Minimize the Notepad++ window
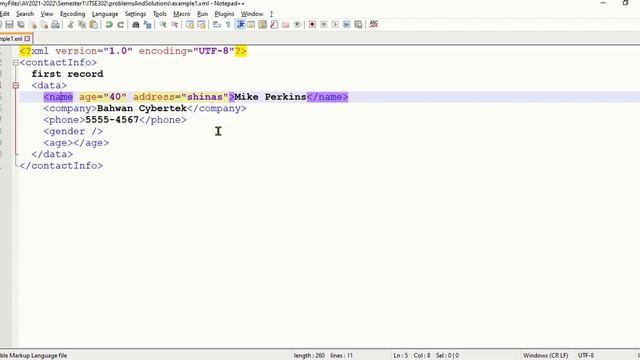Viewport: 640px width, 360px height. pyautogui.click(x=603, y=3)
